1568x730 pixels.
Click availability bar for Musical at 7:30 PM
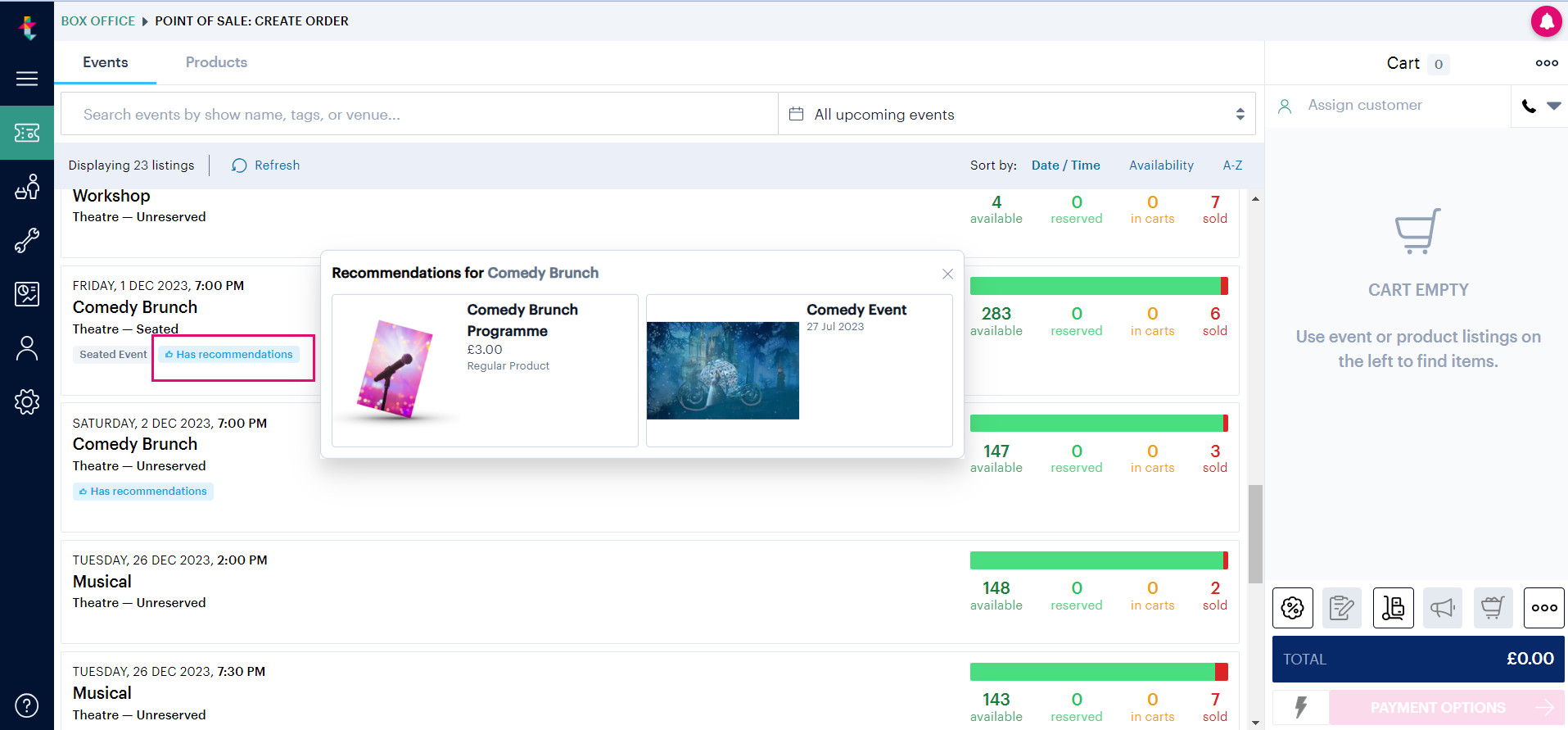click(1099, 672)
